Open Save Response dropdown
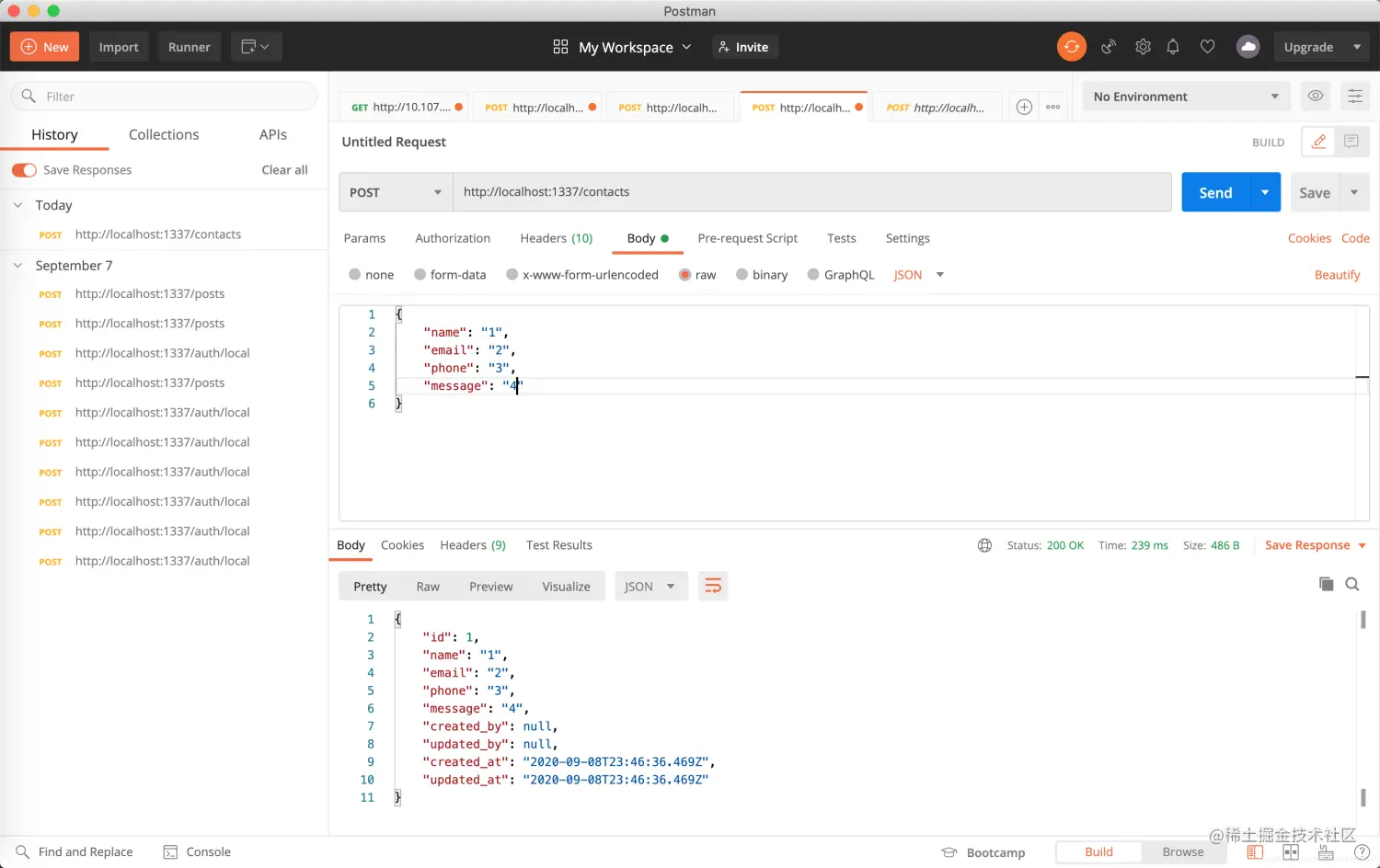This screenshot has height=868, width=1380. coord(1316,545)
